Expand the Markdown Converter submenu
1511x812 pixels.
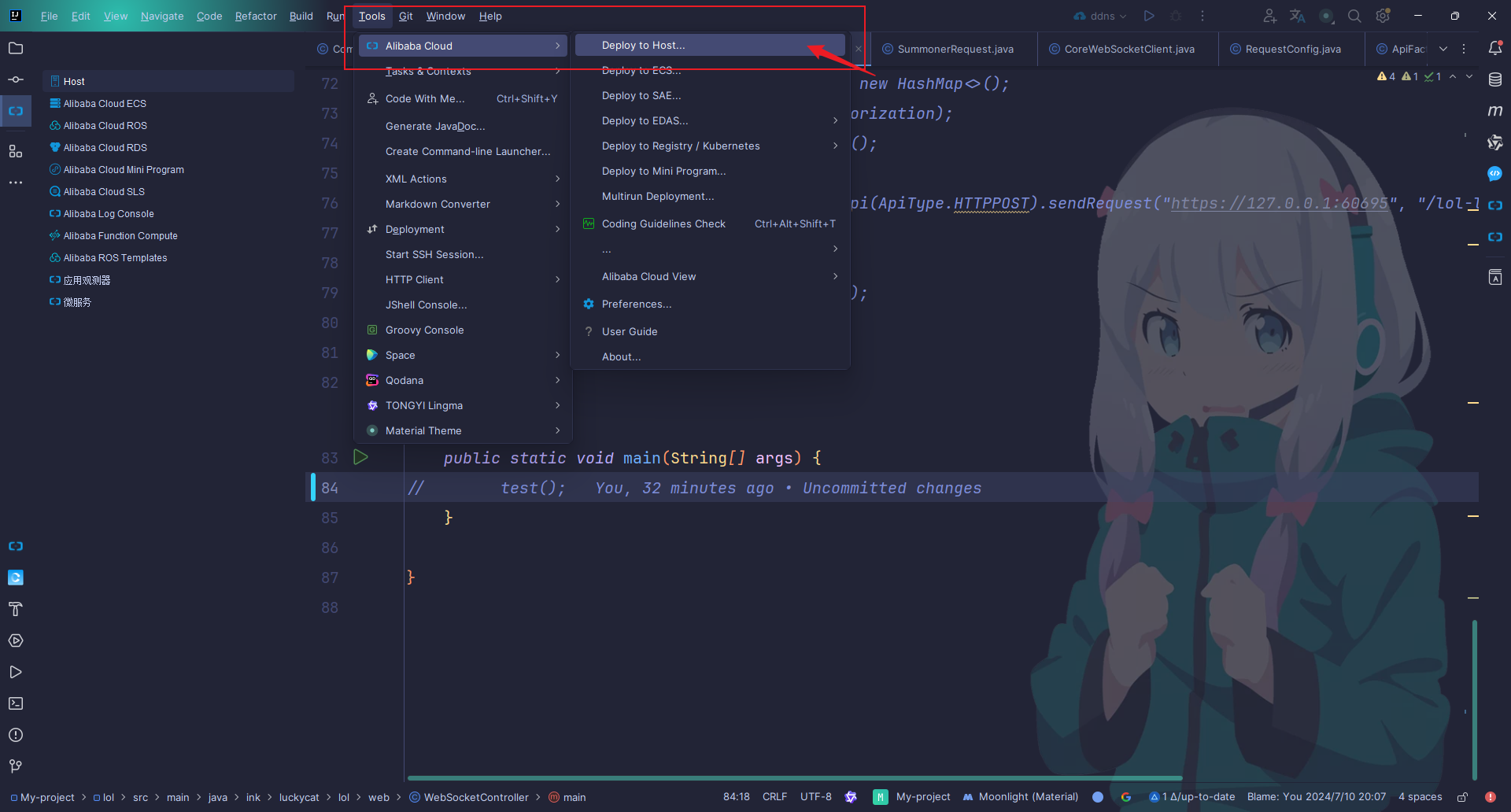pos(463,204)
